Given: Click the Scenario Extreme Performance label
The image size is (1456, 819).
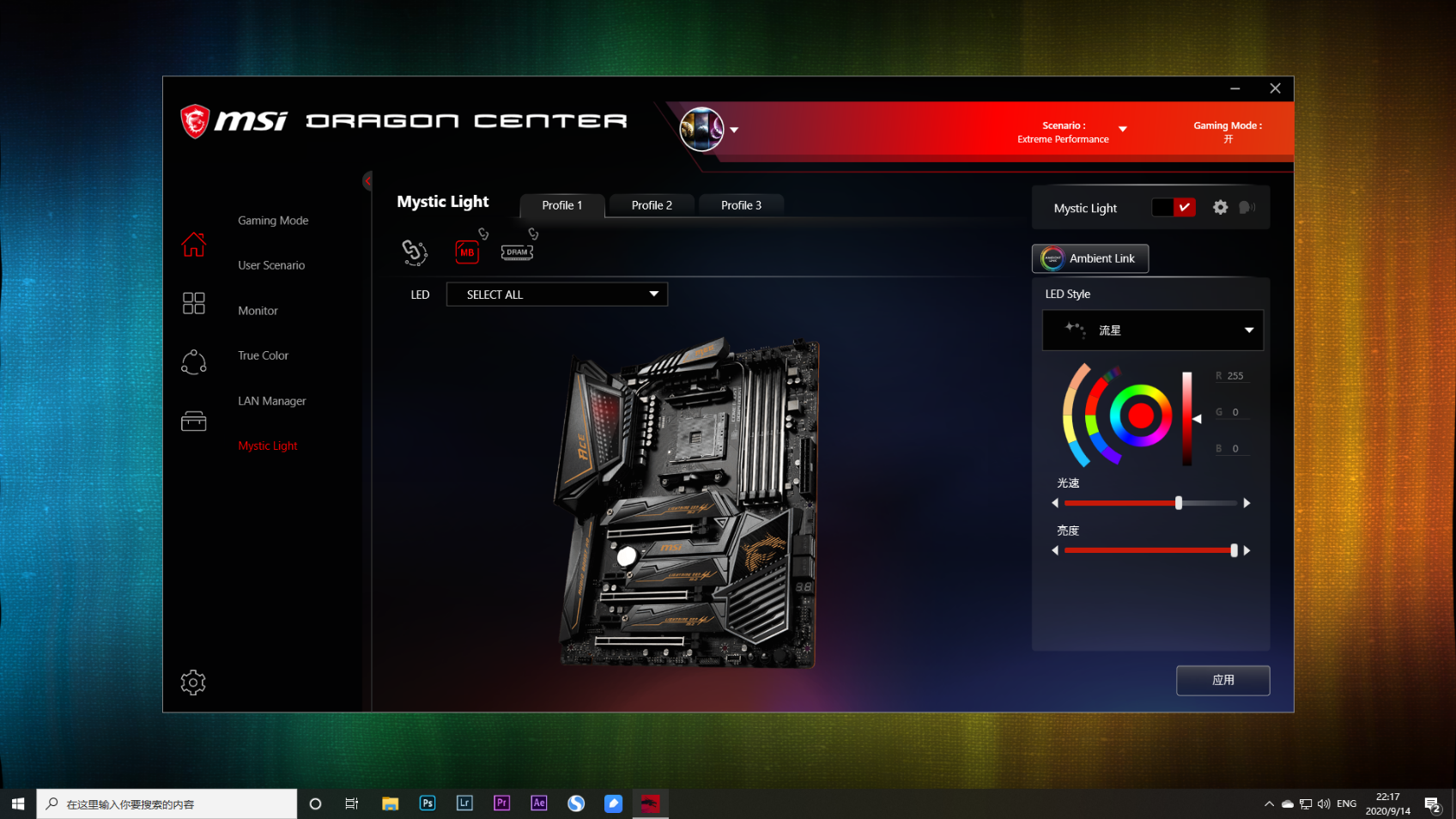Looking at the screenshot, I should pyautogui.click(x=1063, y=132).
